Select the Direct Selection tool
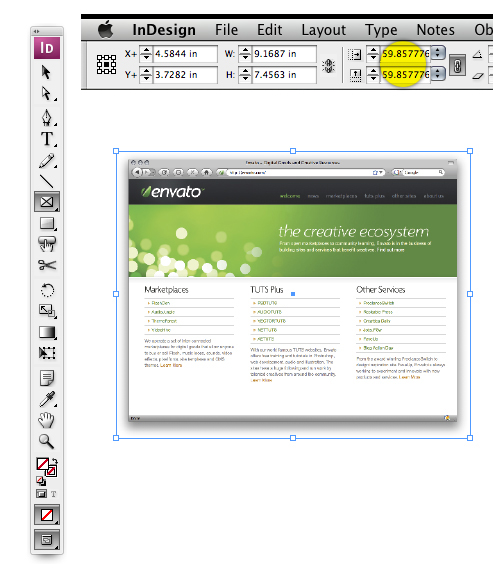This screenshot has width=493, height=582. 46,94
